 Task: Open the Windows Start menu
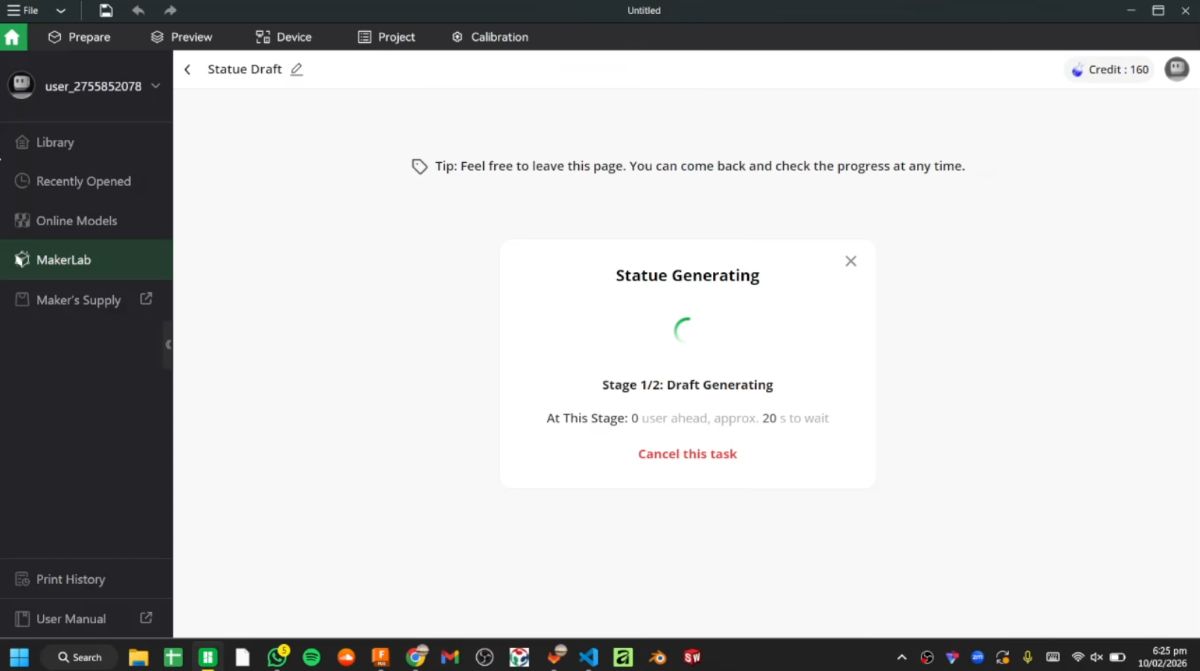point(19,657)
